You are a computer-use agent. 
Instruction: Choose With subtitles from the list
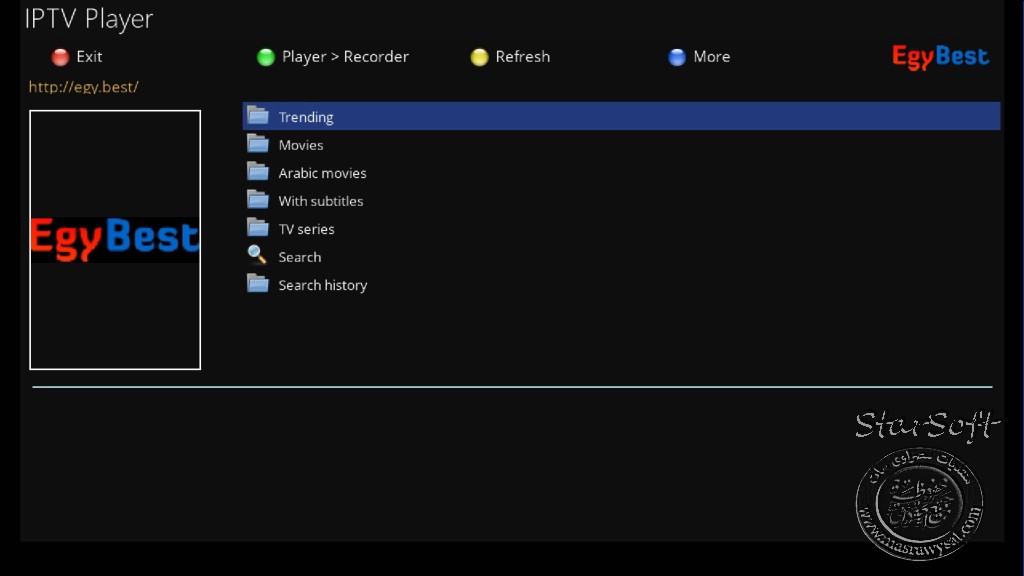621,200
